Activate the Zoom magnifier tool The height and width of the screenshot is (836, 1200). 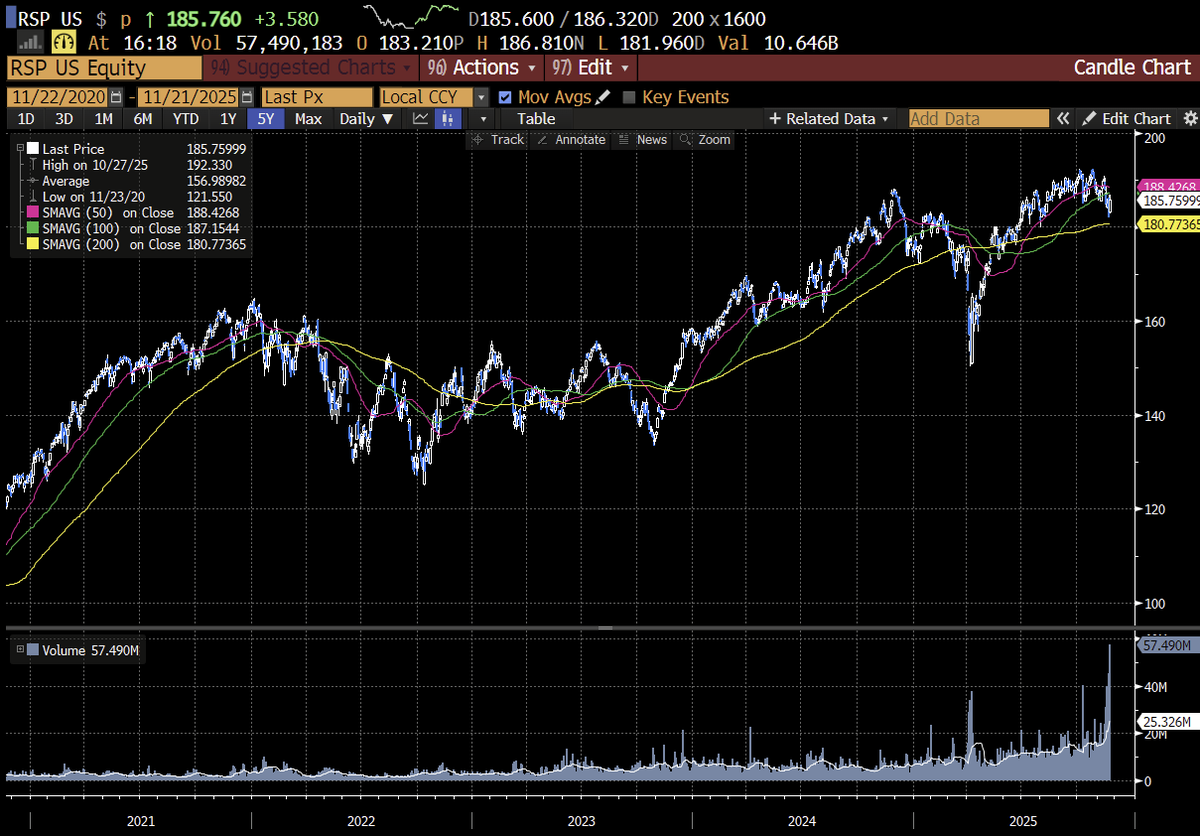click(x=705, y=140)
